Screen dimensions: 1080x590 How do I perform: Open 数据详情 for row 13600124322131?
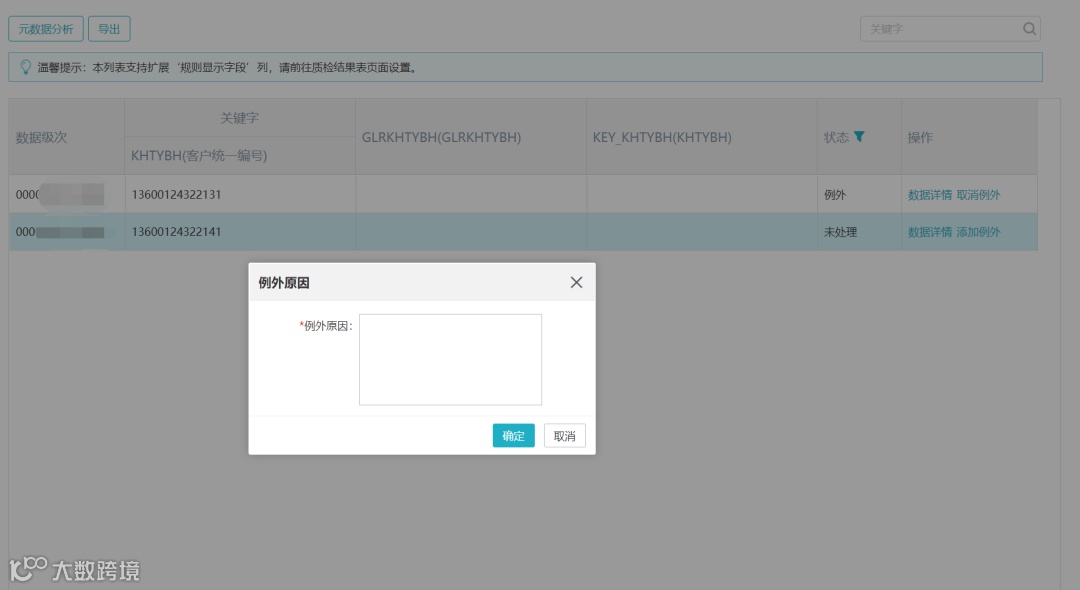pos(929,195)
